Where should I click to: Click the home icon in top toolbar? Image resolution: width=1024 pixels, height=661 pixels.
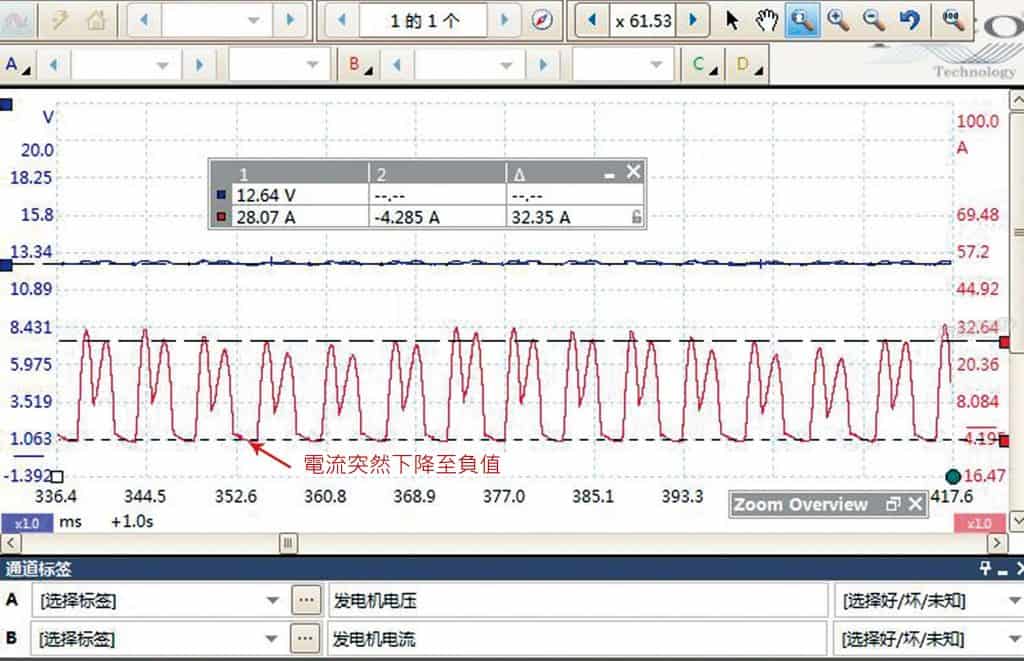[x=96, y=21]
